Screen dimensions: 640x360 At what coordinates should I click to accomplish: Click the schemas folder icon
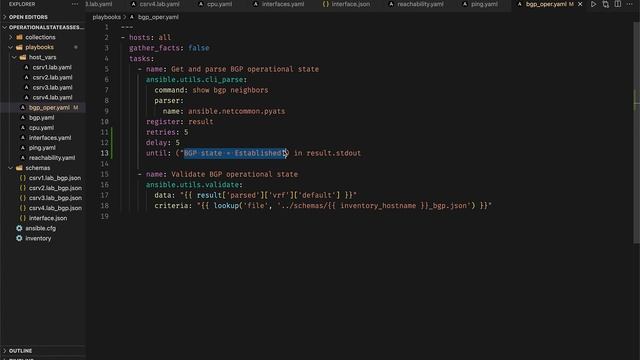pos(19,168)
